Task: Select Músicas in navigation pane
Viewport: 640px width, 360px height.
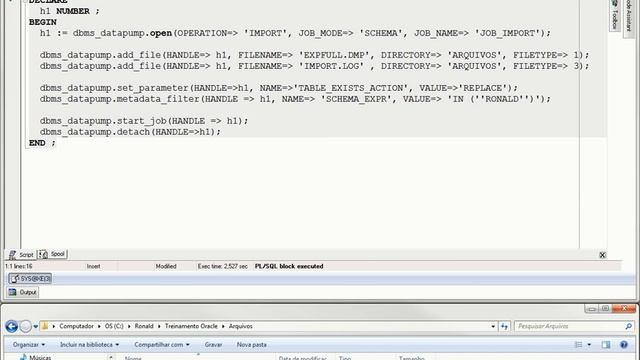Action: click(40, 357)
